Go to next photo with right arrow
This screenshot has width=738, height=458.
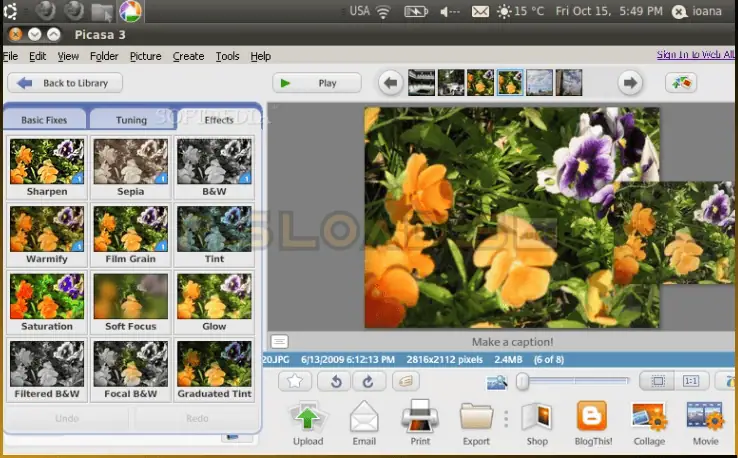tap(629, 83)
